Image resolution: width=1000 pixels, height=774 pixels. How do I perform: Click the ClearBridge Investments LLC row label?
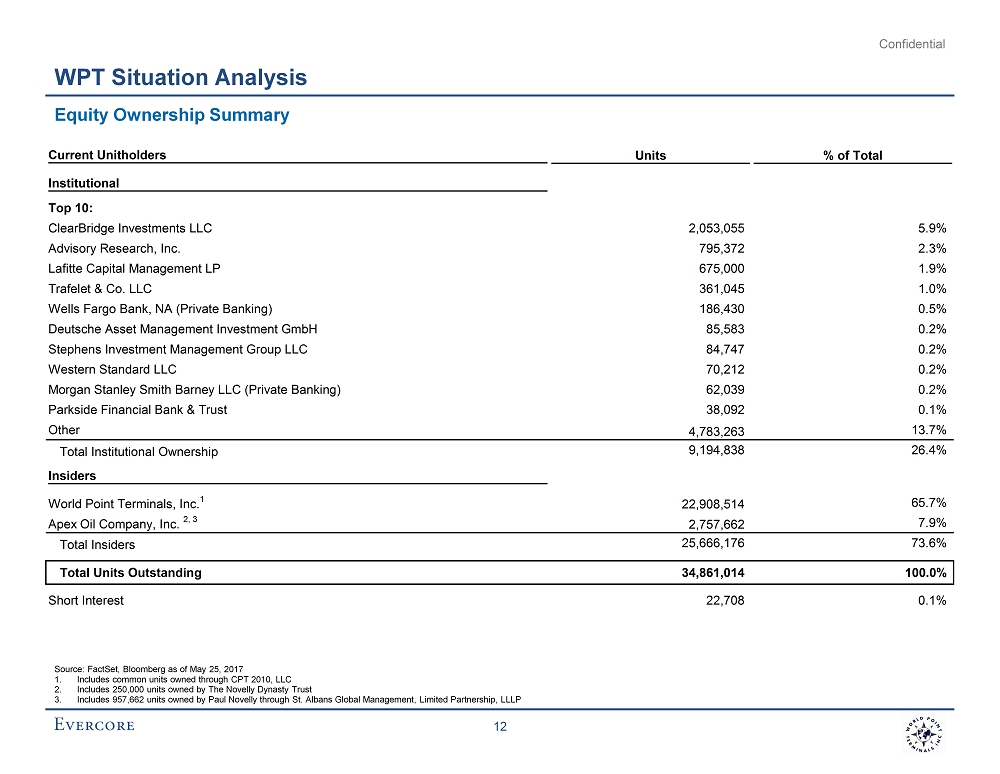(x=130, y=228)
